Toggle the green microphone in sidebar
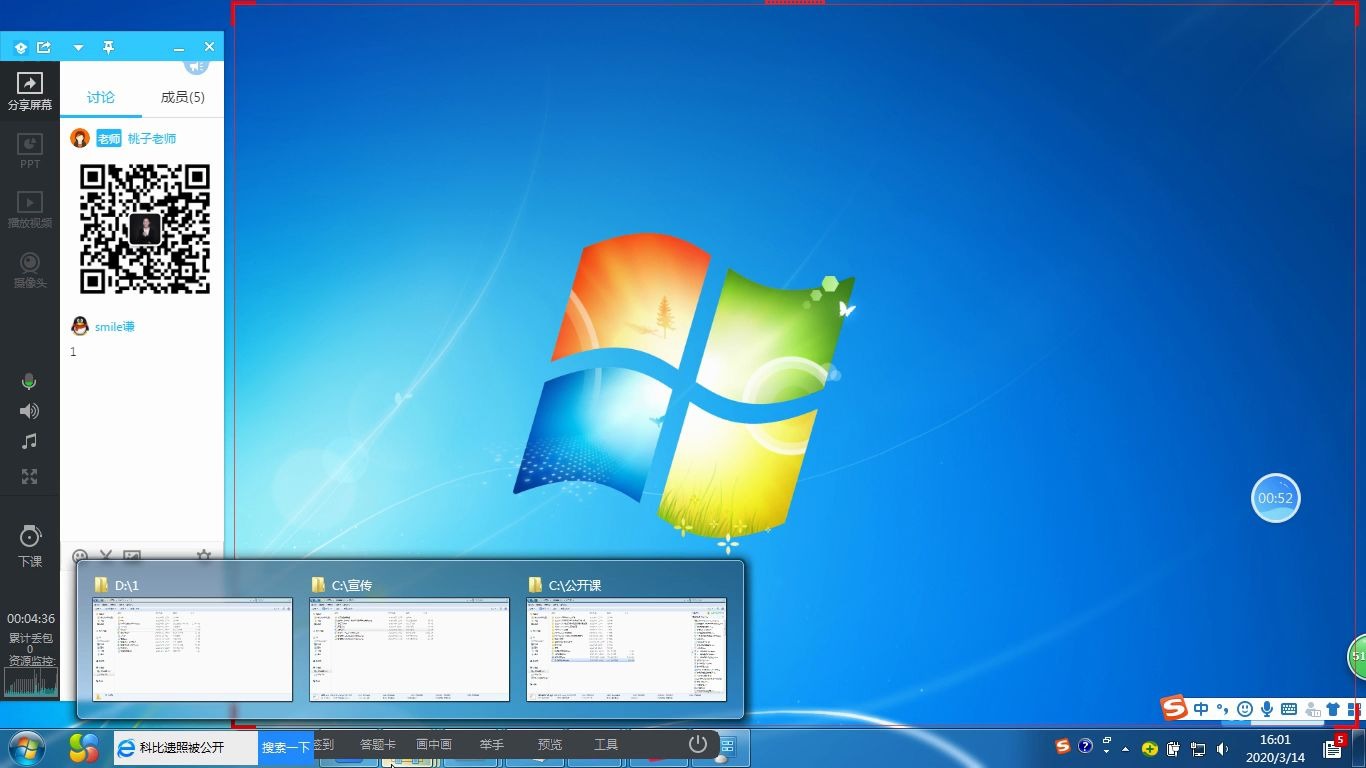This screenshot has width=1366, height=768. coord(30,381)
